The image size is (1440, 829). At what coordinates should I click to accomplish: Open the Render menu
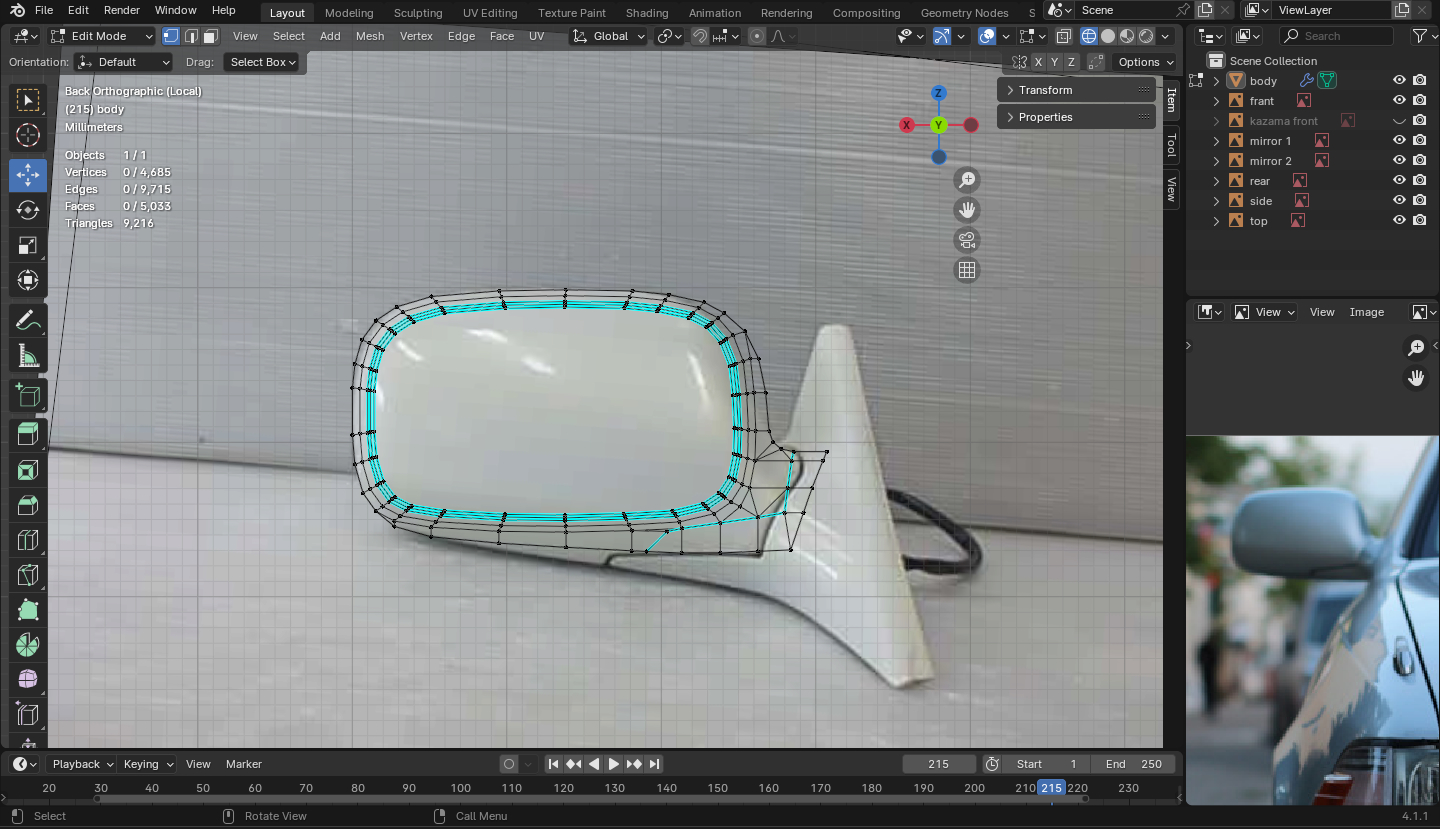(122, 10)
